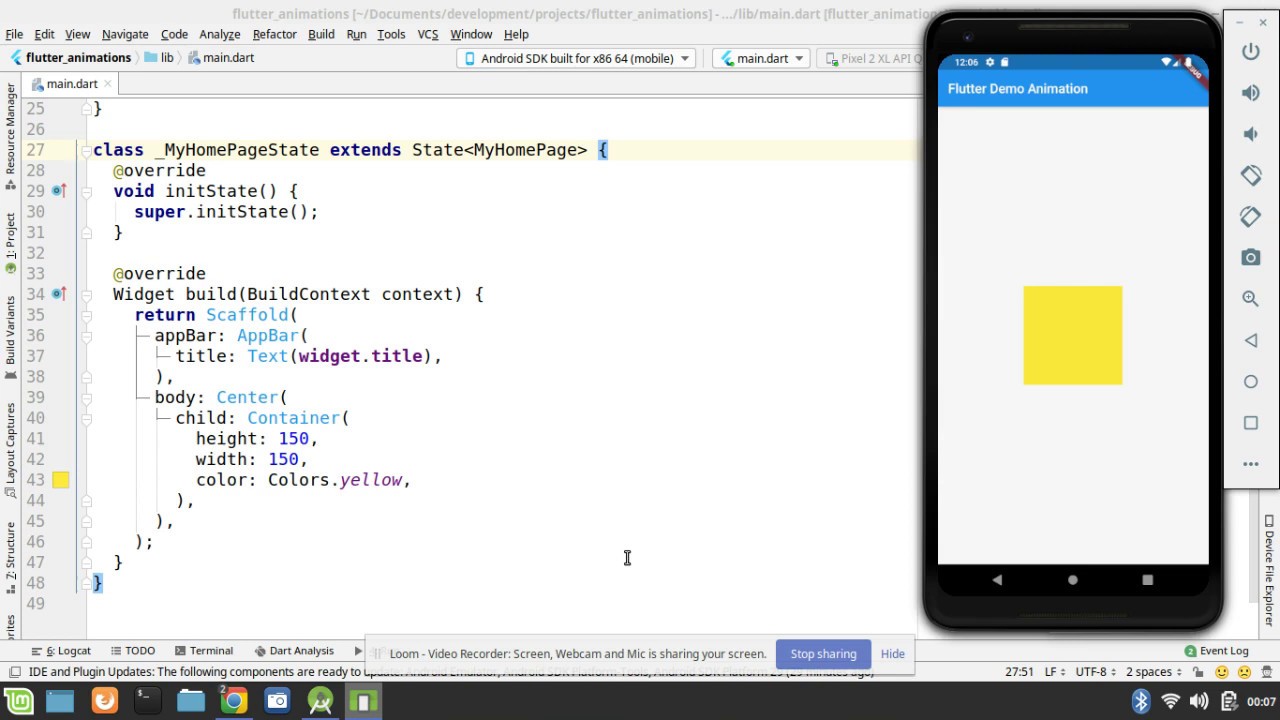Click the emulator zoom icon
The image size is (1280, 720).
point(1250,299)
